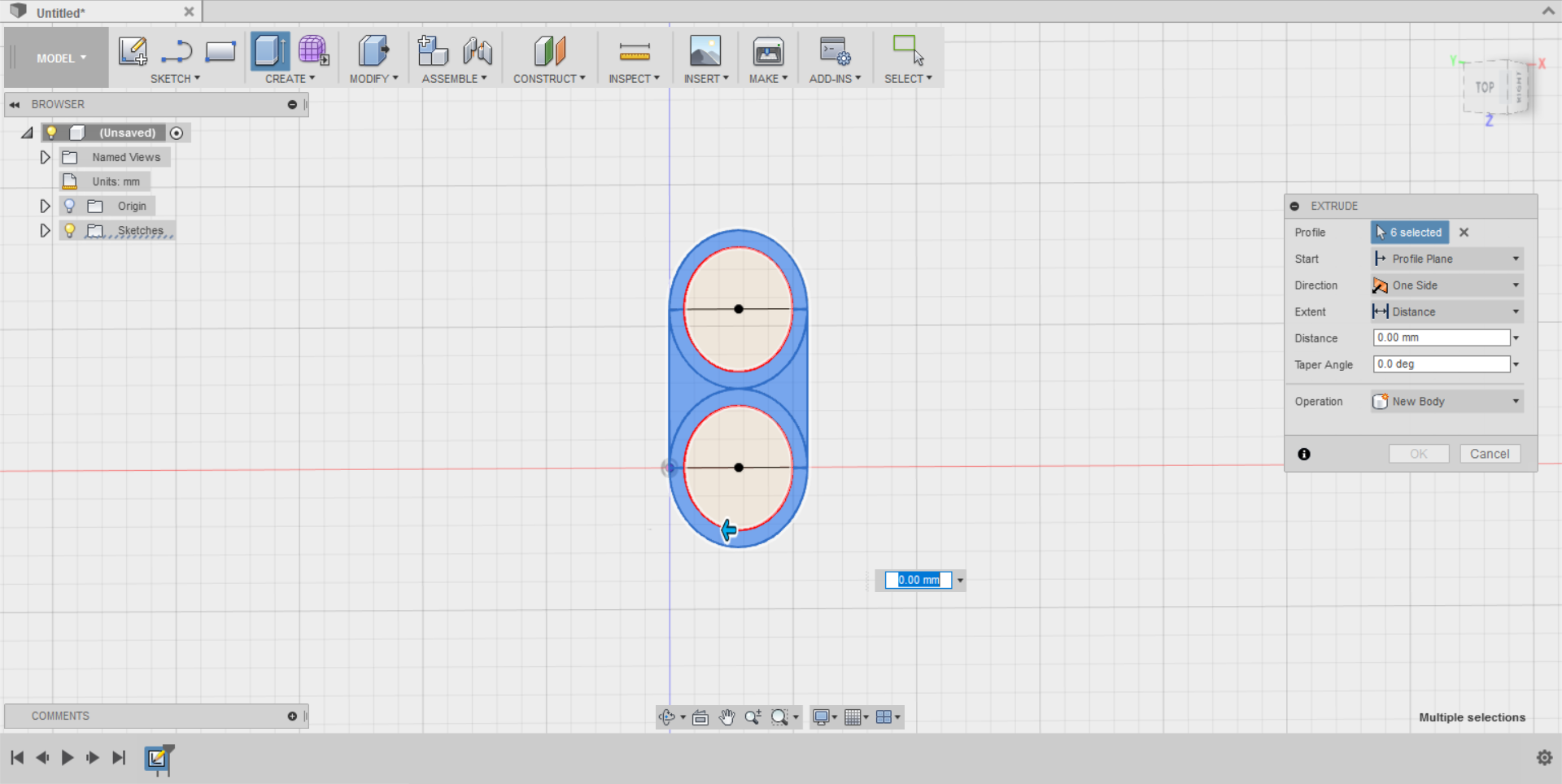Click the Zoom Window/Fit icon
Image resolution: width=1562 pixels, height=784 pixels.
click(779, 717)
